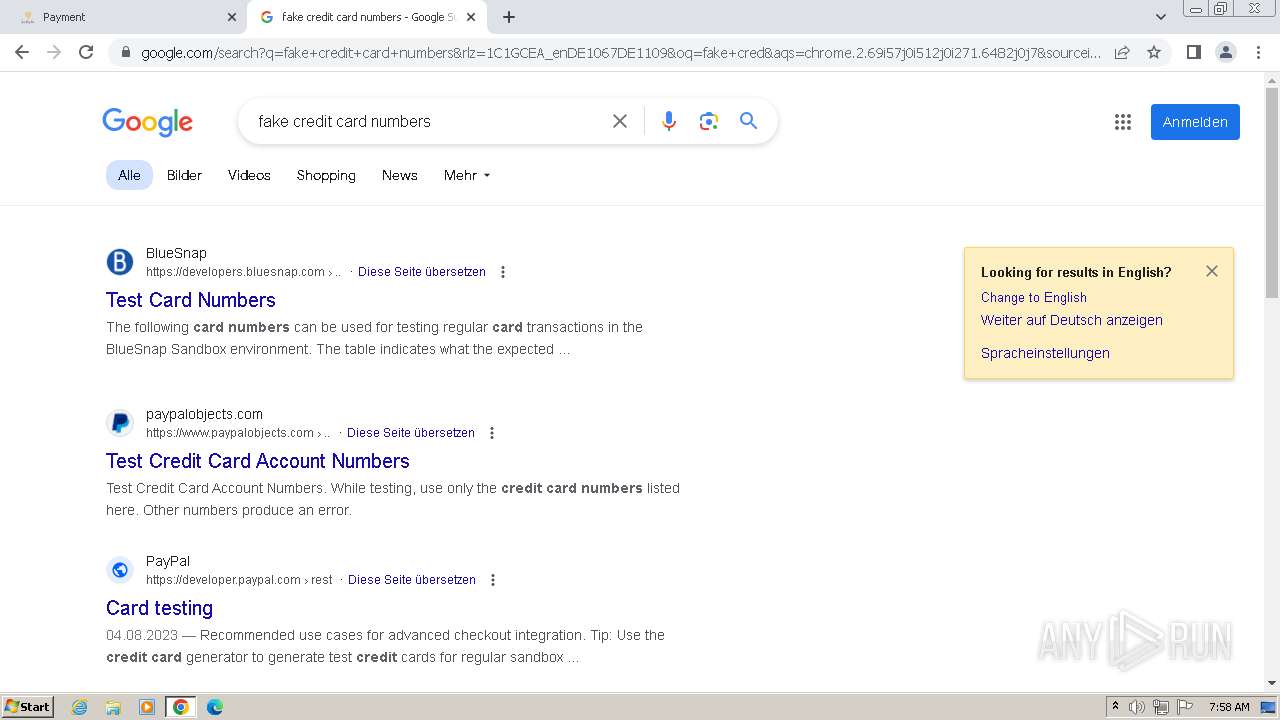The image size is (1280, 720).
Task: Open the tab search dropdown arrow
Action: [x=1160, y=17]
